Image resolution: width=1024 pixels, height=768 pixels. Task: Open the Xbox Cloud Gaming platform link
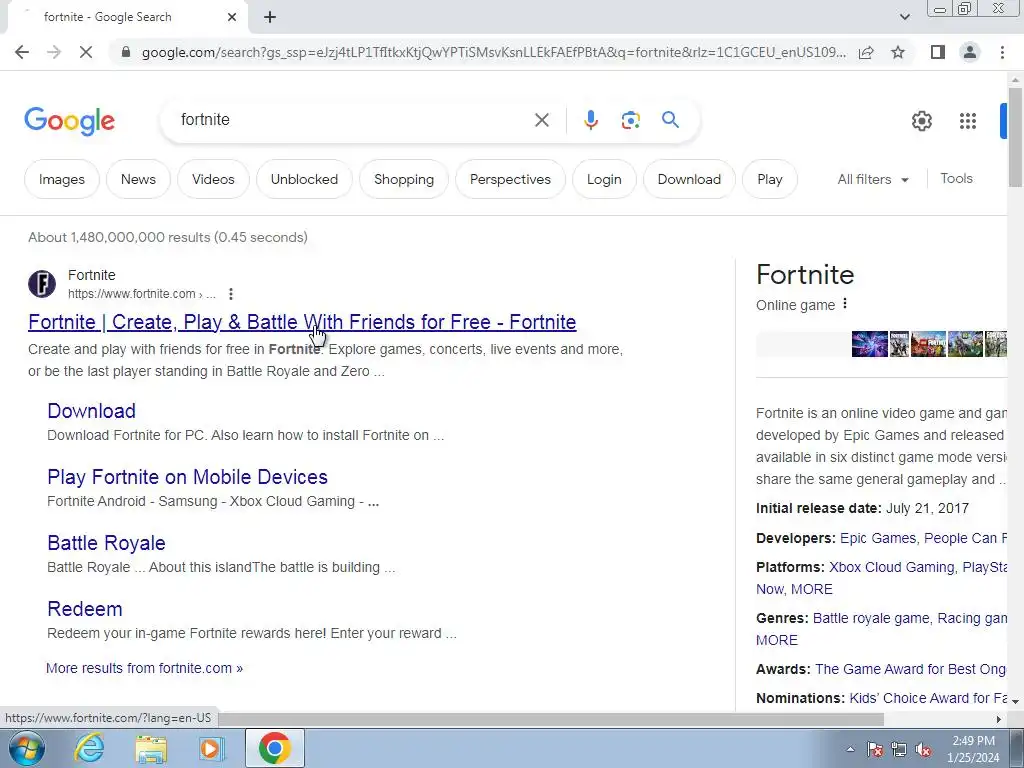coord(891,567)
